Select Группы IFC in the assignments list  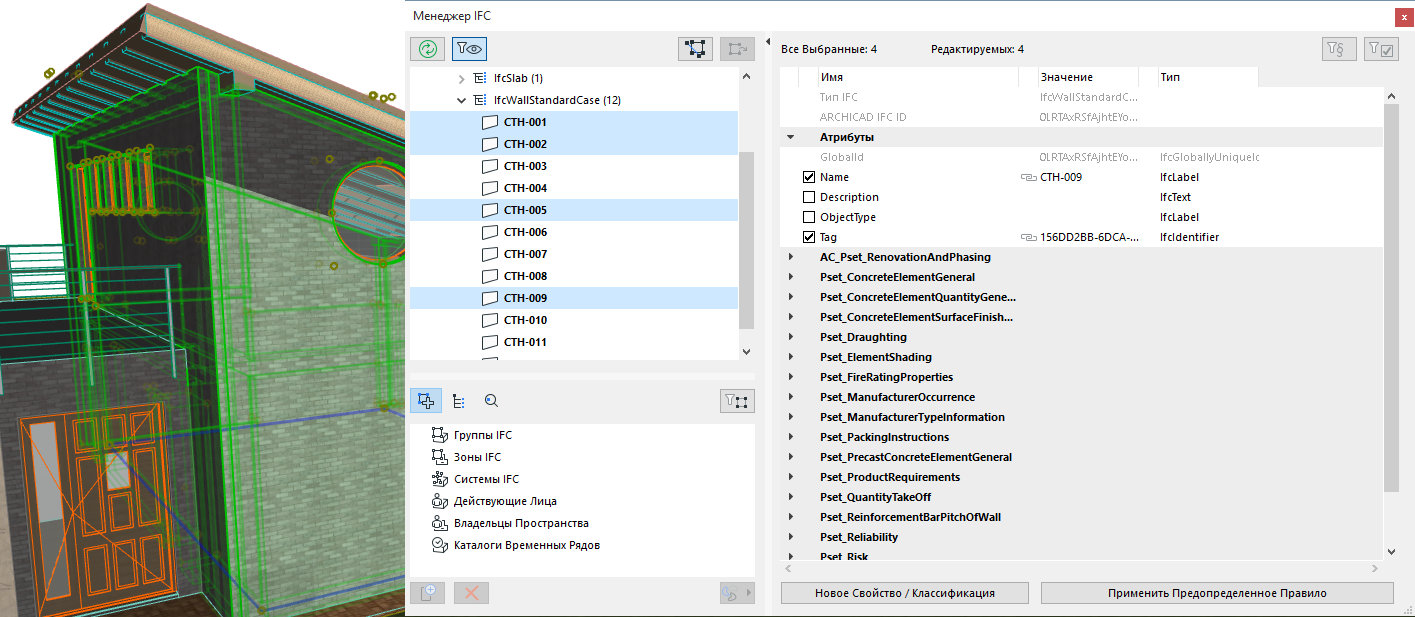[482, 435]
